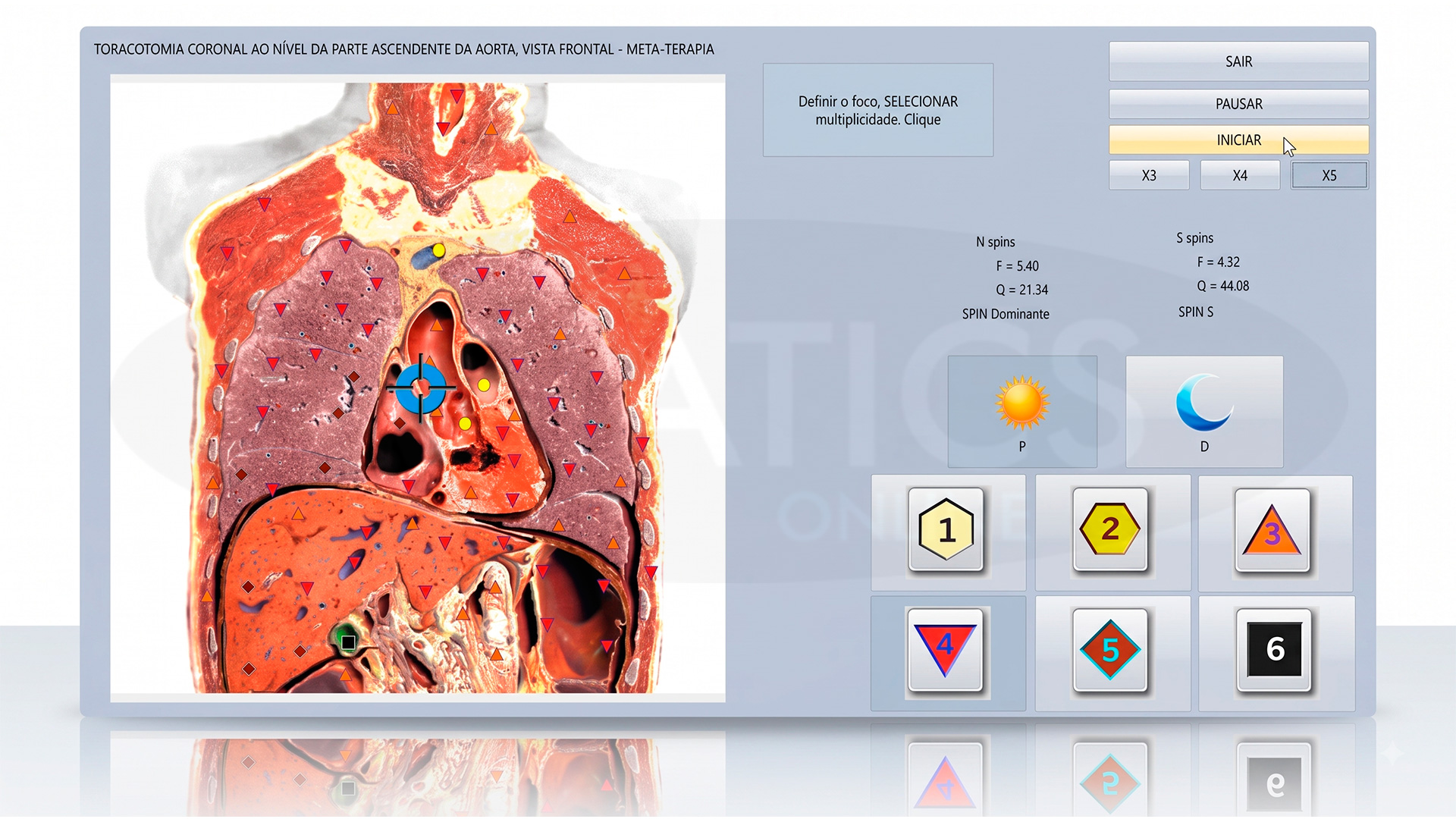
Task: Start therapy with the INICIAR button
Action: pos(1238,140)
